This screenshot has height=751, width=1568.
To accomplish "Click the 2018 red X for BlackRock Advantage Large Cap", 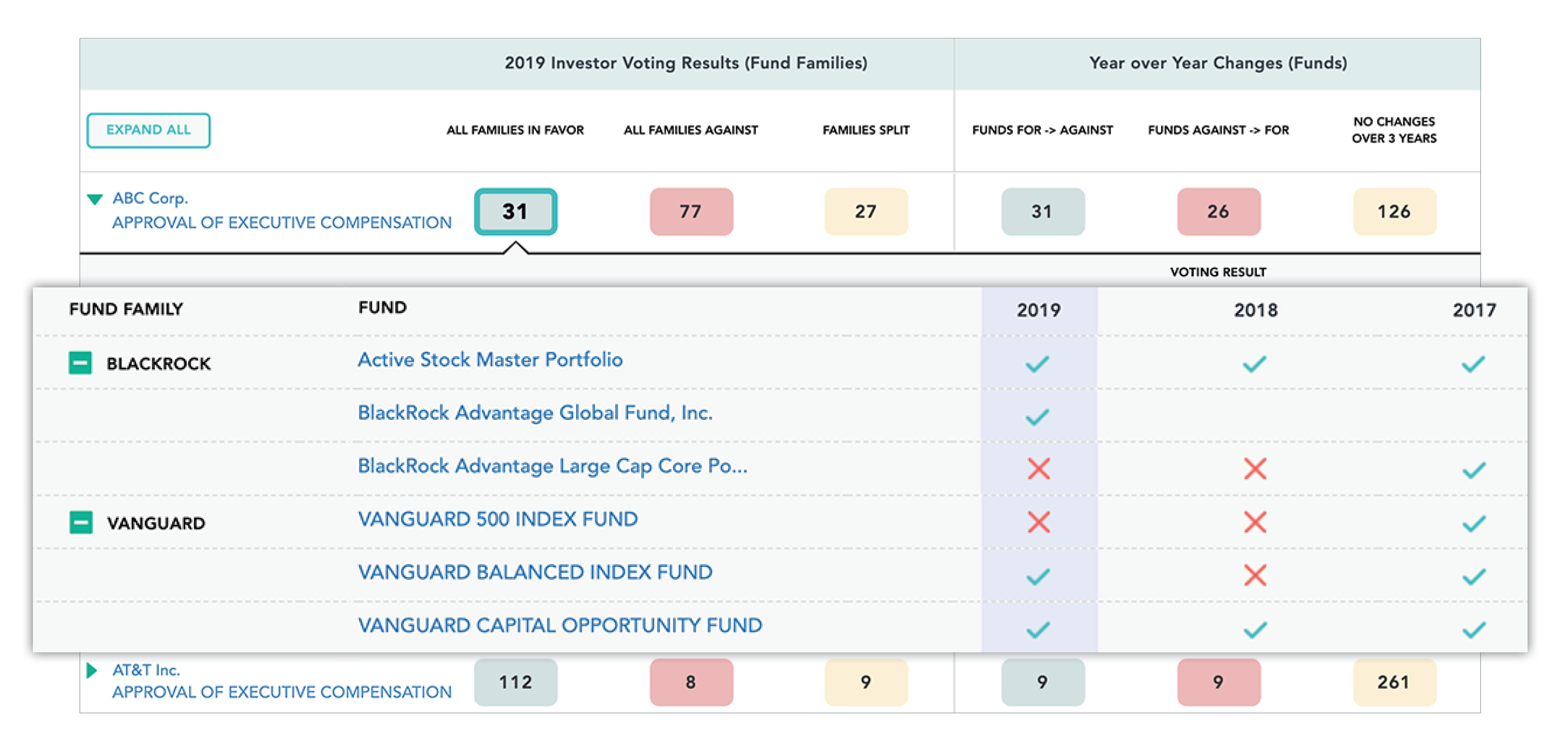I will point(1255,469).
